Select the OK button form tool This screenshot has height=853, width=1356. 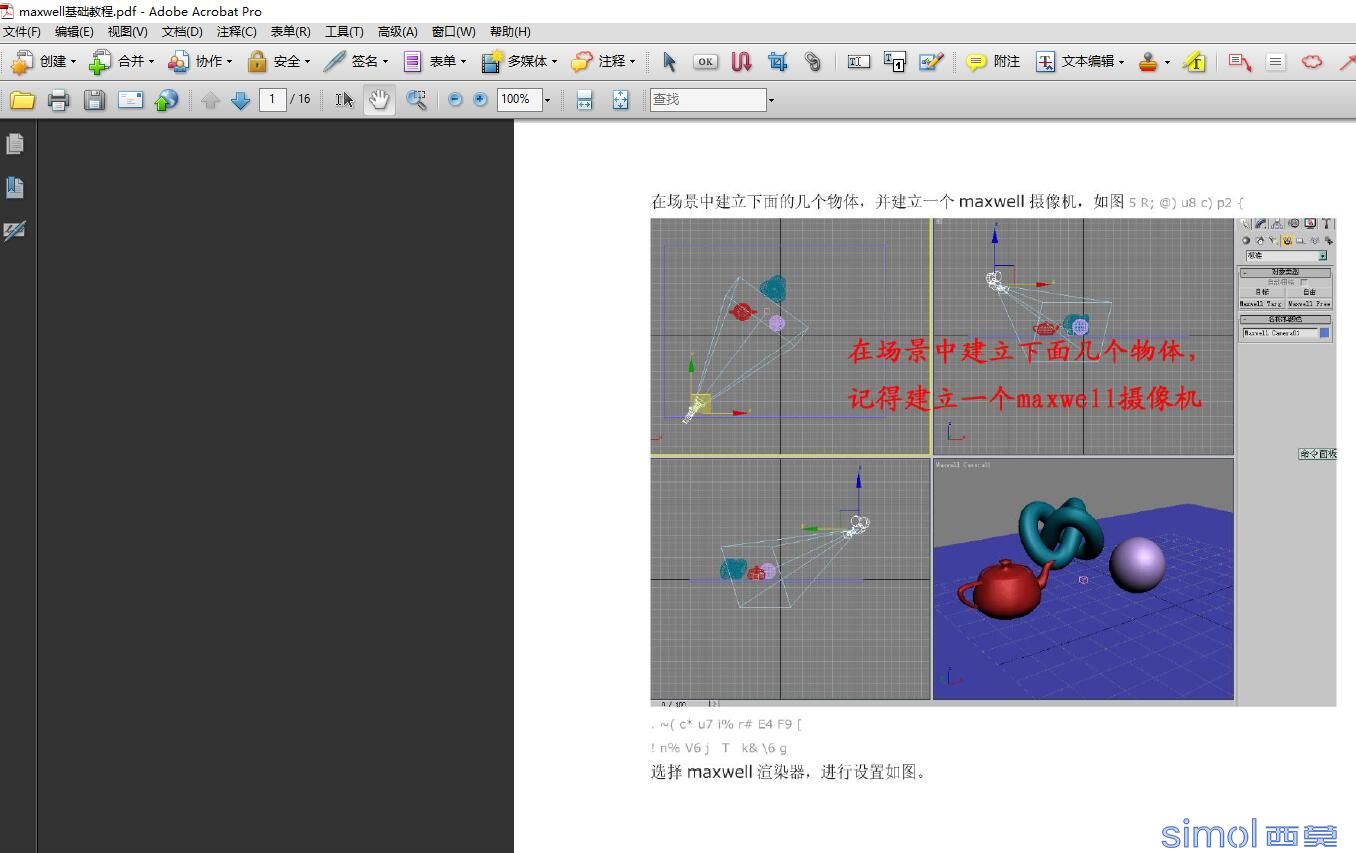click(705, 62)
